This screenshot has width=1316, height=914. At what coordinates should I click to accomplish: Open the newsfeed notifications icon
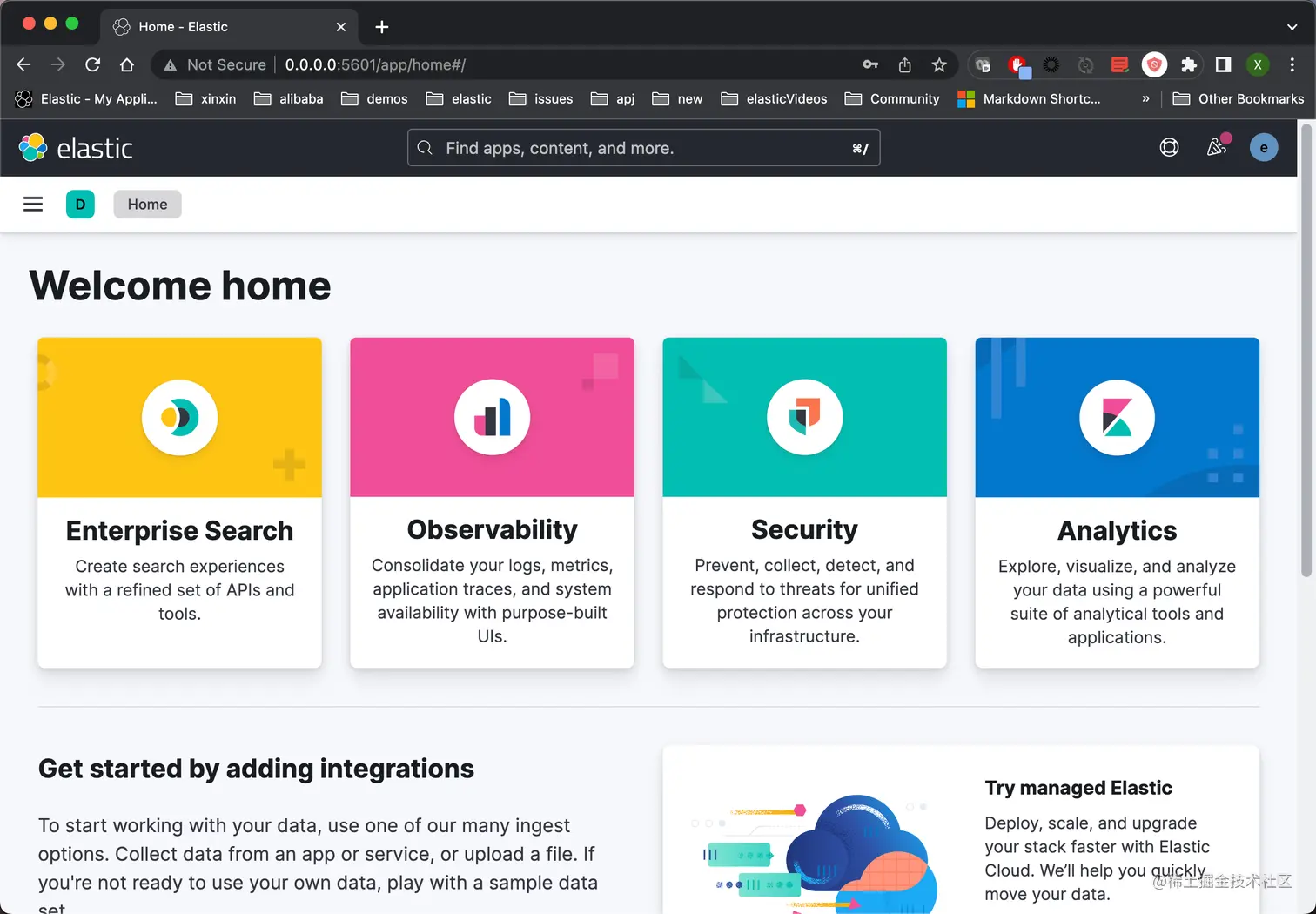click(1217, 147)
